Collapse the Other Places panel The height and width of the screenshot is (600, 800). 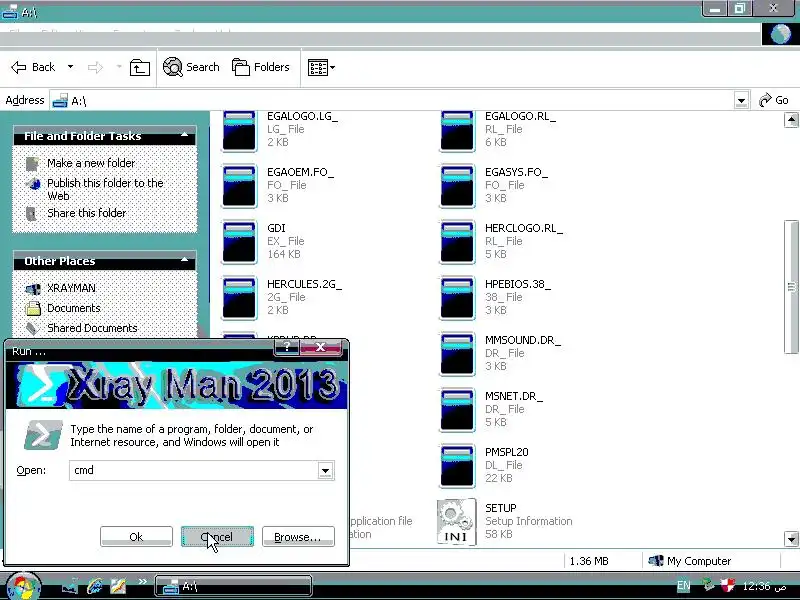click(185, 261)
